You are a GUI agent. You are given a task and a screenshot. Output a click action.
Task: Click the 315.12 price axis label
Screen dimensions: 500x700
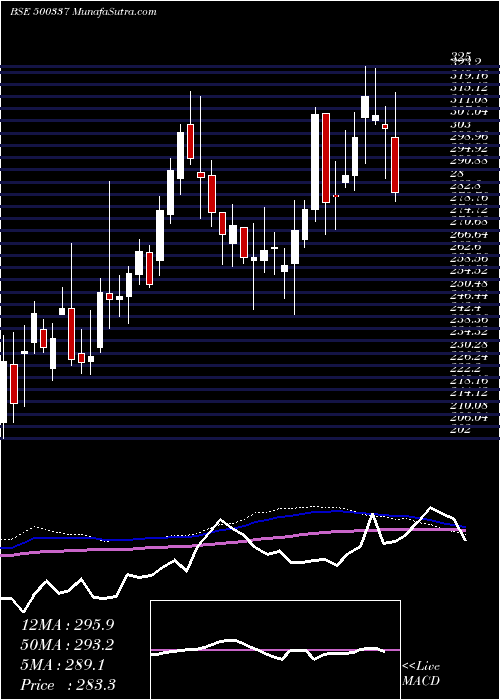pyautogui.click(x=469, y=88)
